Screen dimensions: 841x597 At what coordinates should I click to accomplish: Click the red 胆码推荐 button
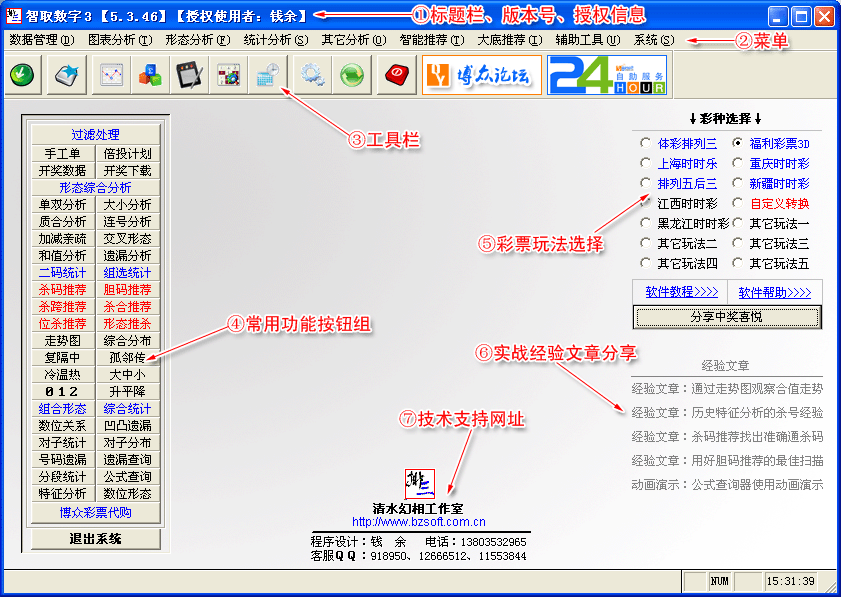(x=128, y=290)
